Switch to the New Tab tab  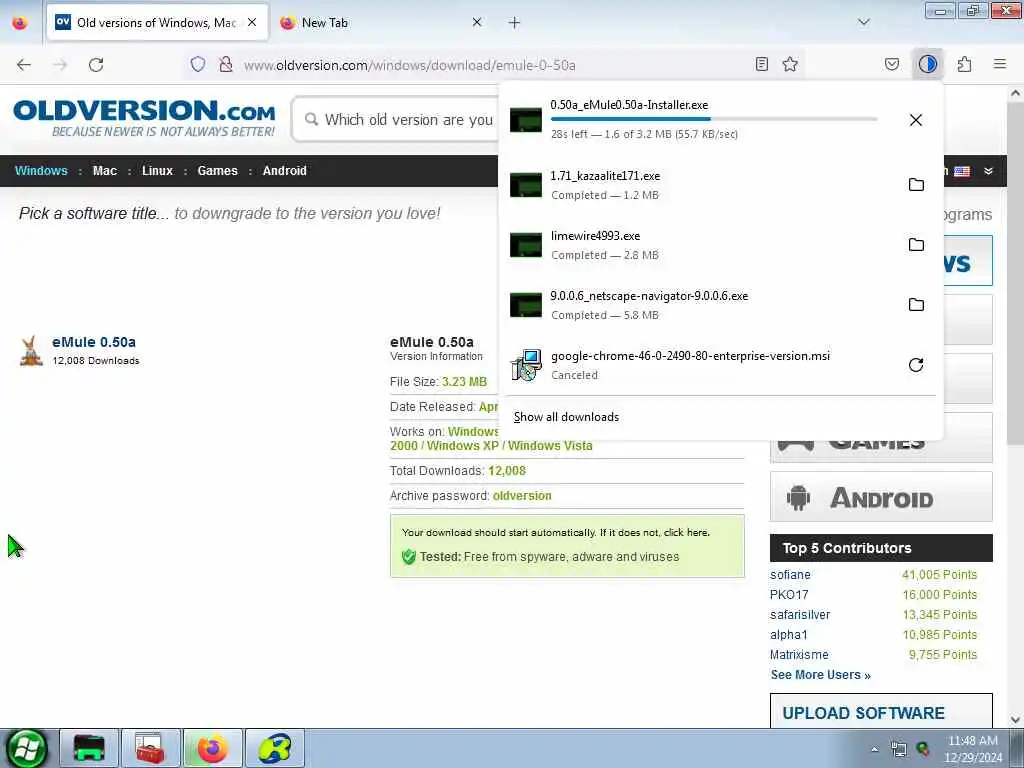tap(379, 22)
